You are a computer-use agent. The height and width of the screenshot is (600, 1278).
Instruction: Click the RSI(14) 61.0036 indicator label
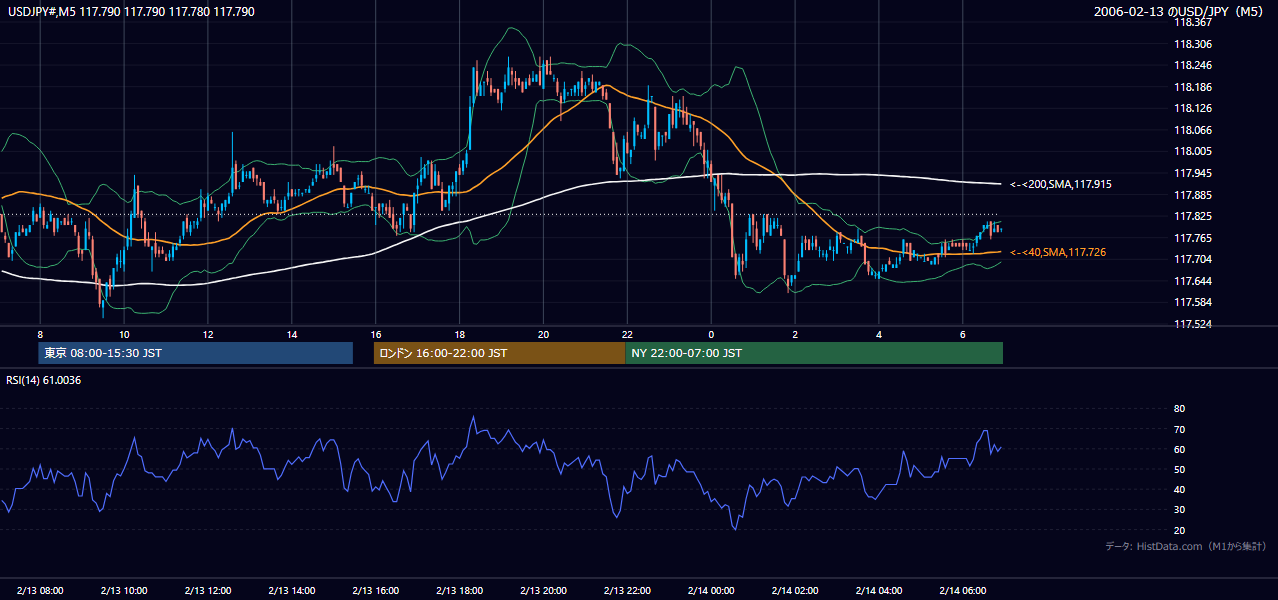tap(44, 380)
